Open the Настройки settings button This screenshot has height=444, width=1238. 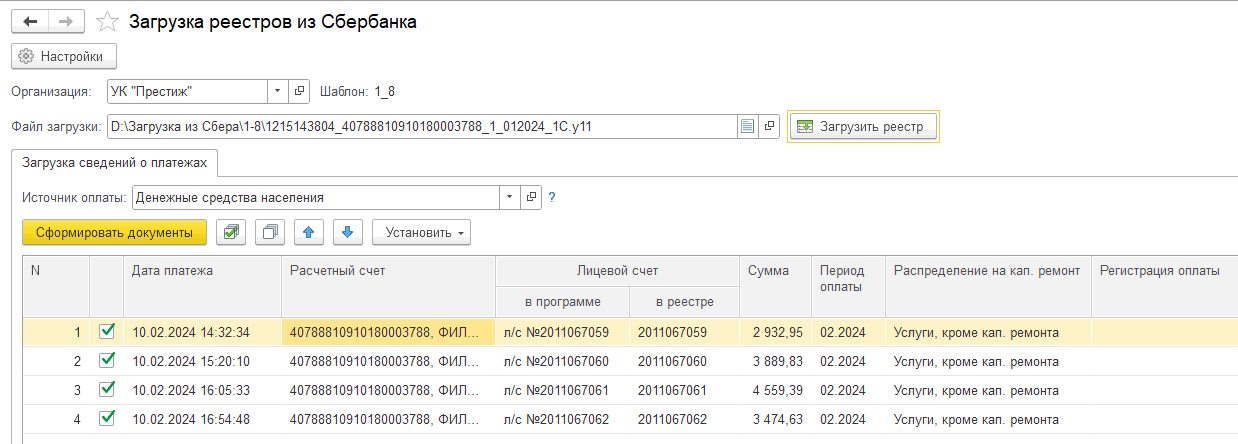[x=64, y=56]
